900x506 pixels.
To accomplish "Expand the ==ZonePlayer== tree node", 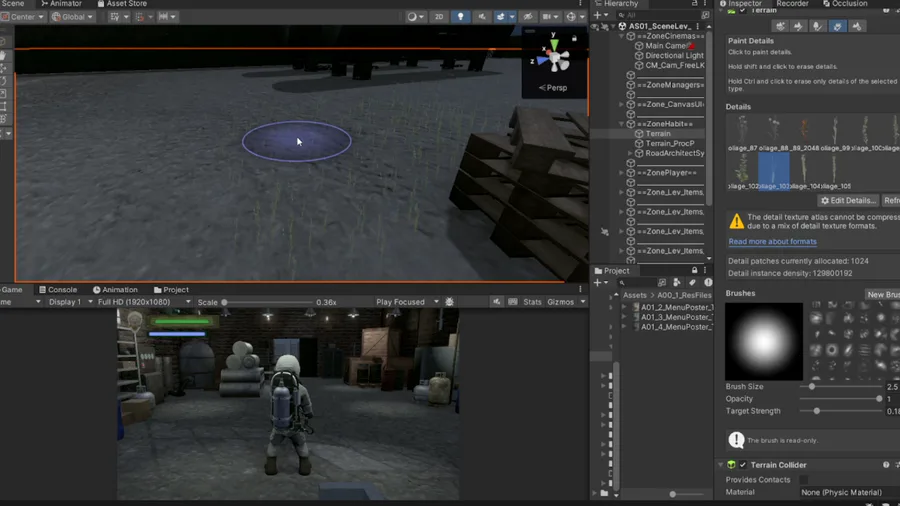I will click(621, 173).
